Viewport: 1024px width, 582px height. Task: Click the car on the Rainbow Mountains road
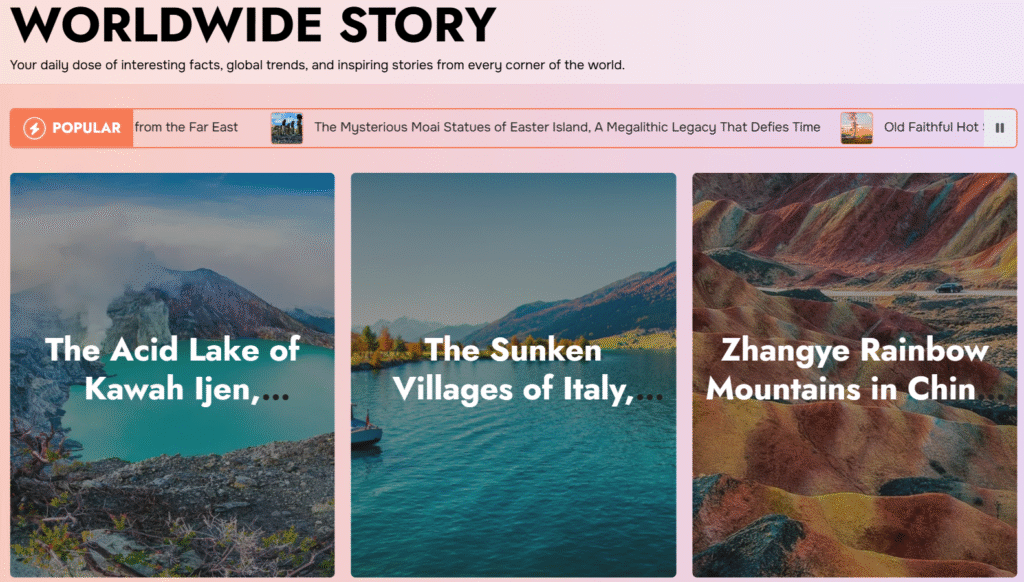coord(948,288)
